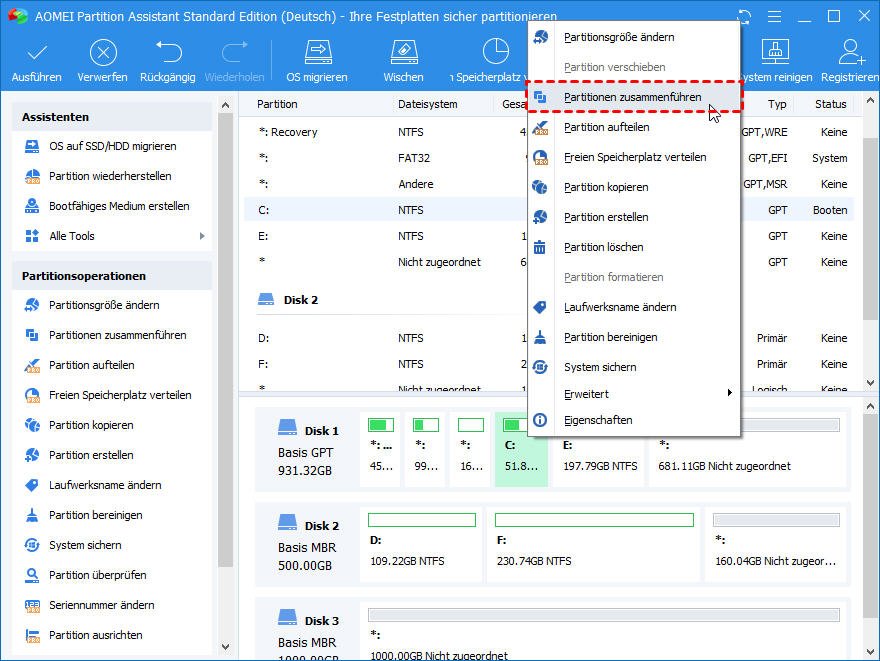Click the Ausführen checkmark icon
The image size is (880, 661).
pyautogui.click(x=37, y=53)
